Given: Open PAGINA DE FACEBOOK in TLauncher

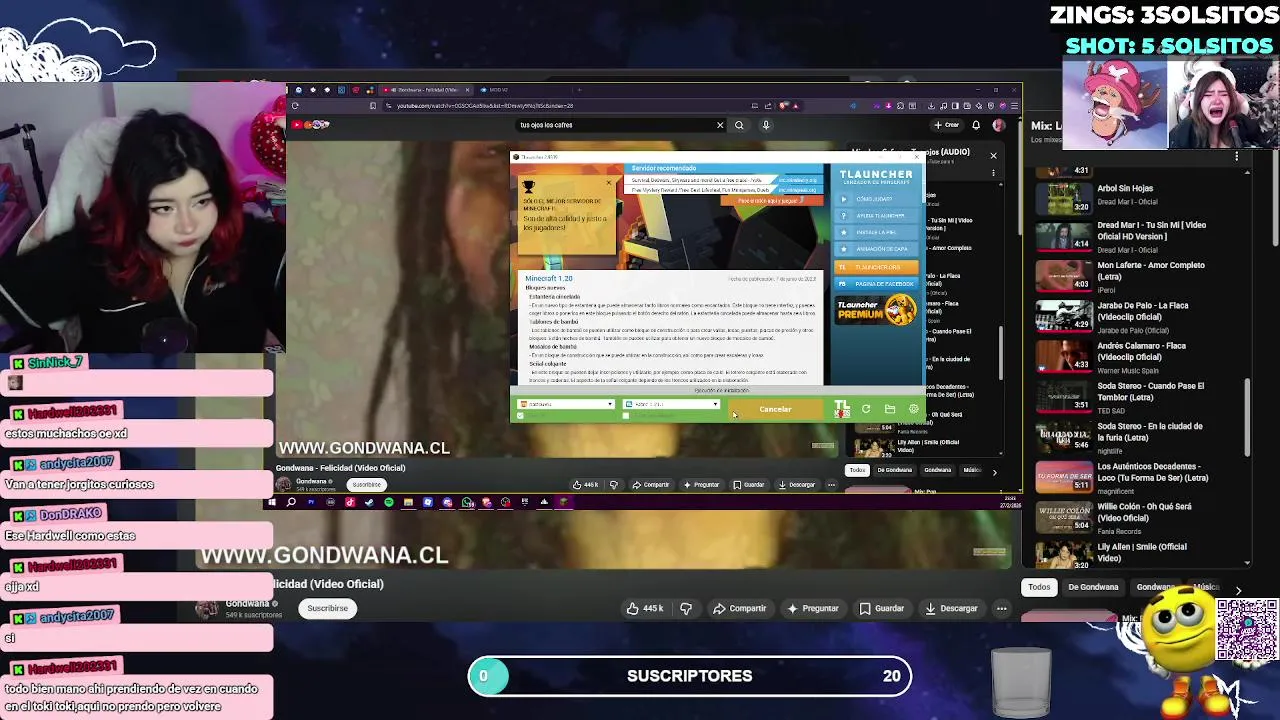Looking at the screenshot, I should click(x=876, y=284).
